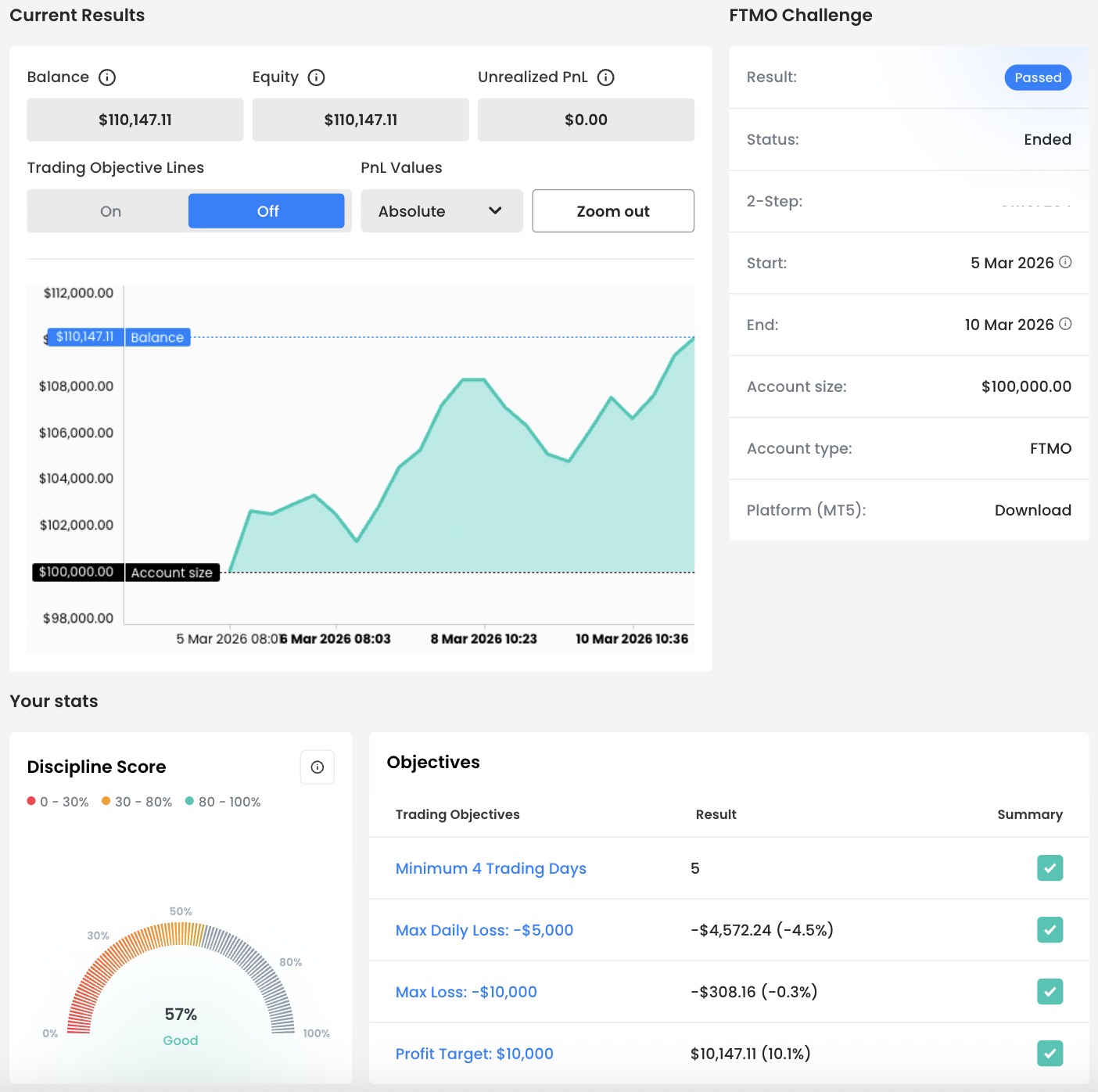Screen dimensions: 1098x1092
Task: Click info icon beside End date
Action: [1065, 324]
